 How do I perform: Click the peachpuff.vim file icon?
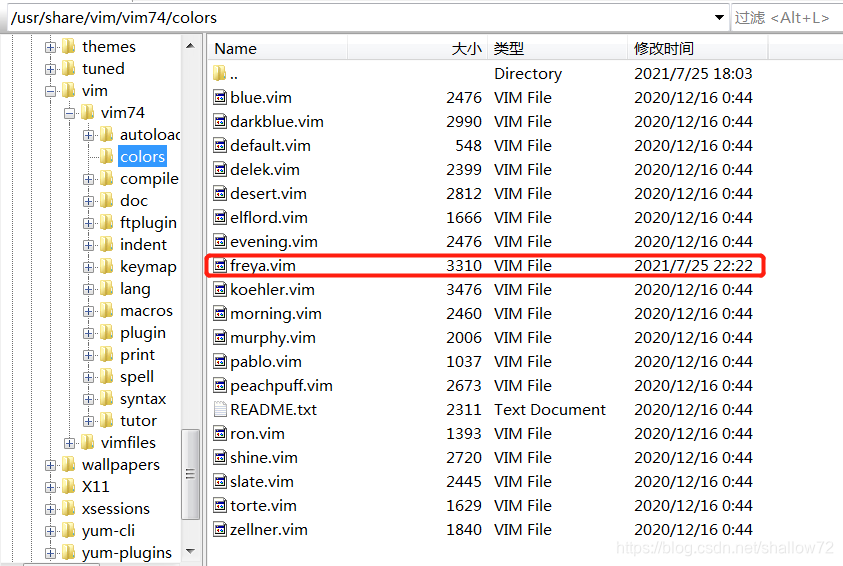click(x=220, y=385)
